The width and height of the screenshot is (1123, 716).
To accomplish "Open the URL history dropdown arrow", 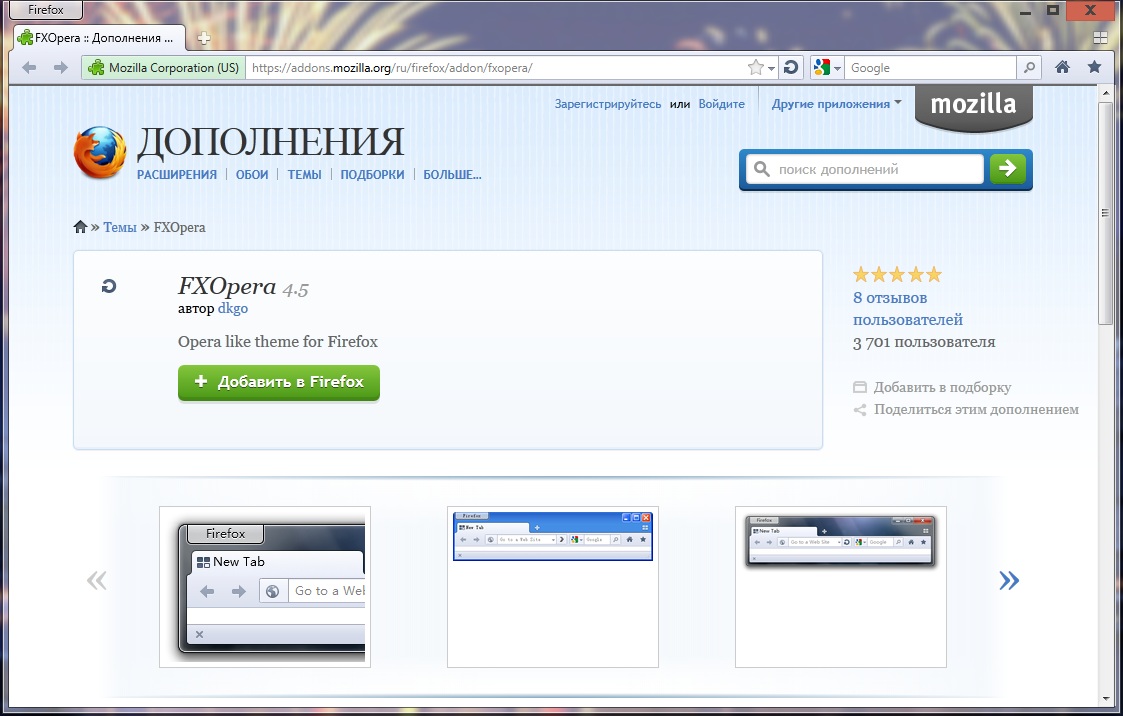I will (x=771, y=69).
